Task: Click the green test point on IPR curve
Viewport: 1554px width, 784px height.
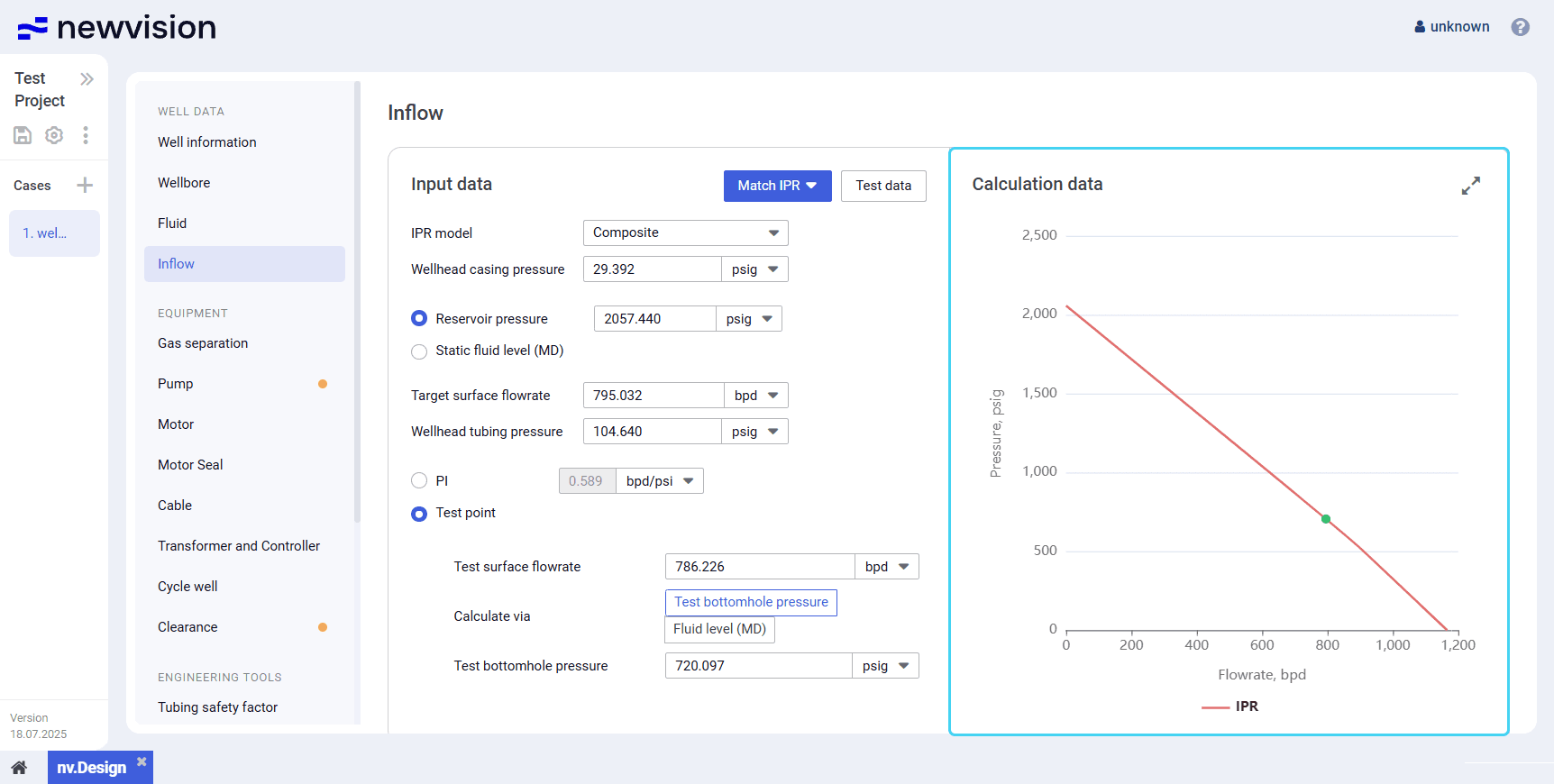Action: (x=1326, y=519)
